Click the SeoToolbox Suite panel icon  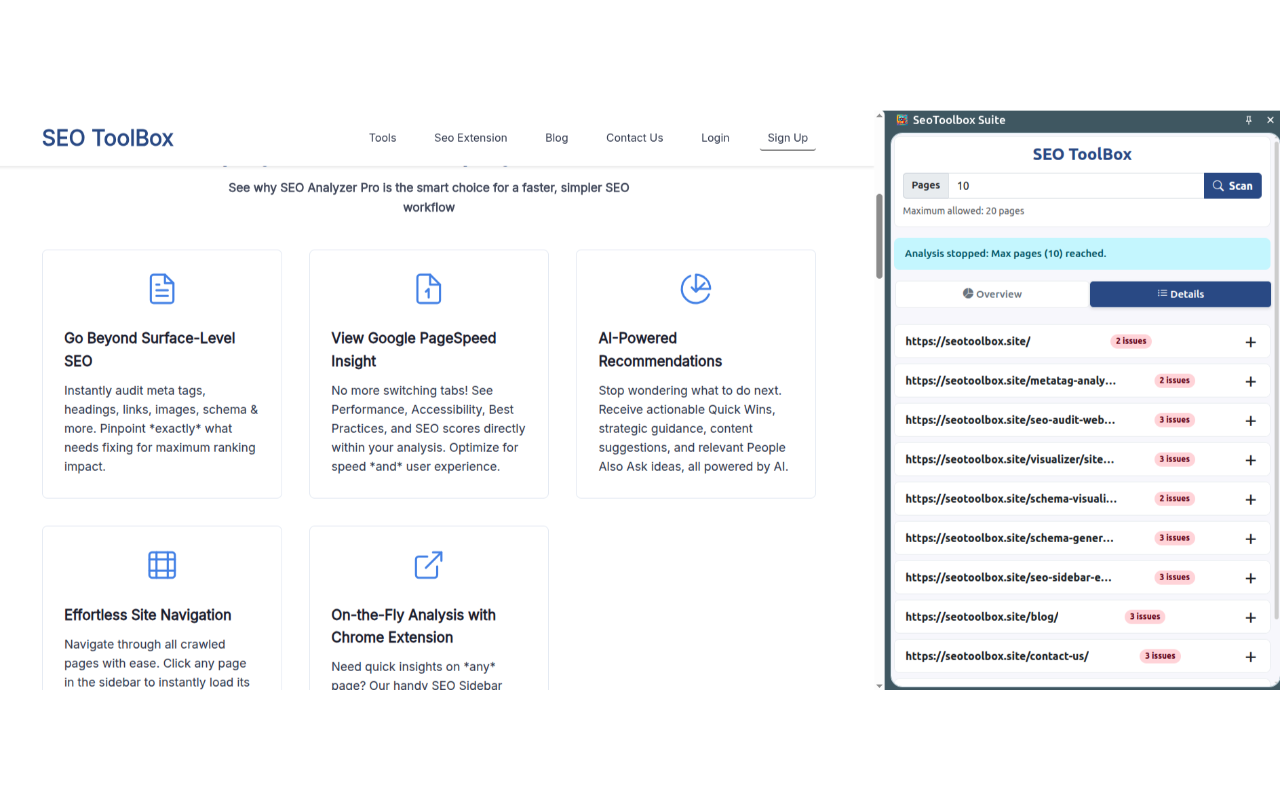903,119
